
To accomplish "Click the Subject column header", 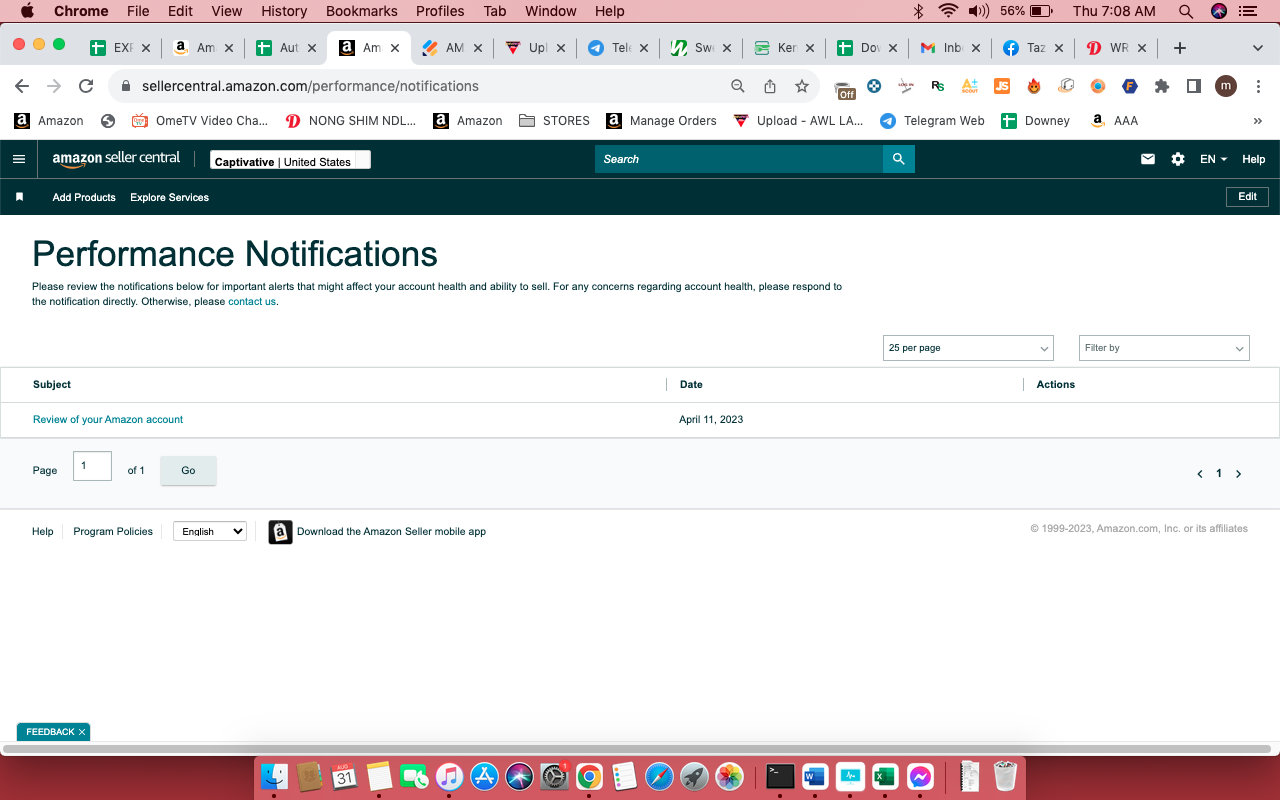I will [52, 385].
